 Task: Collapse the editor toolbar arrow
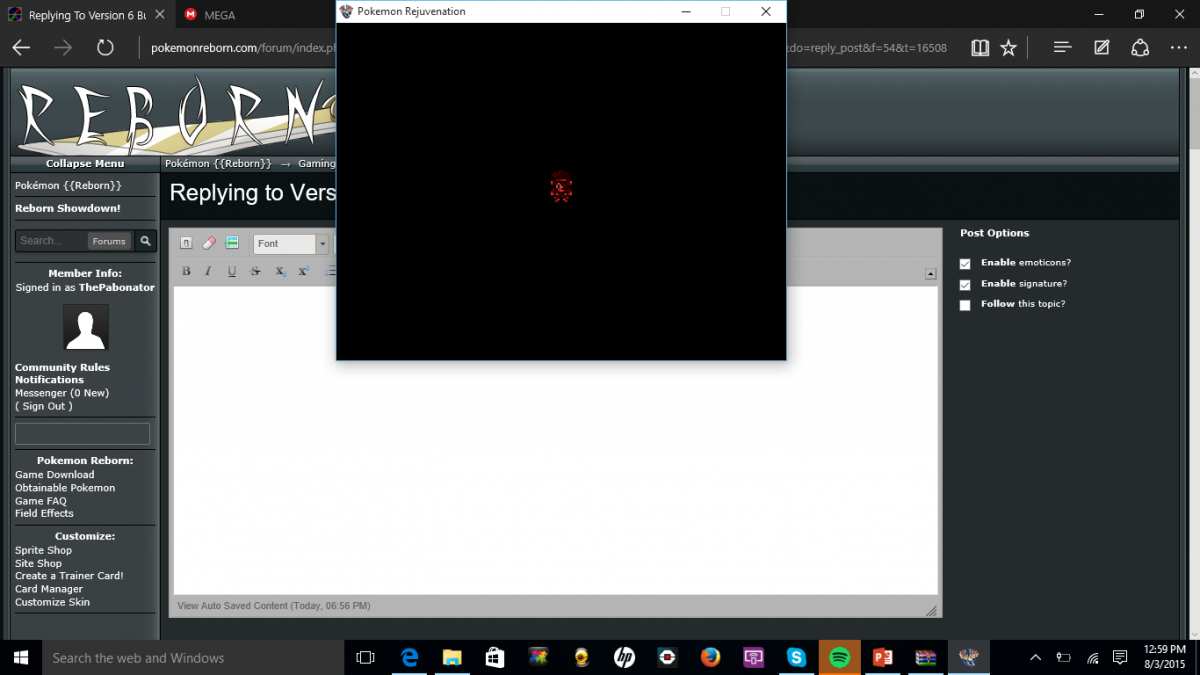point(930,273)
